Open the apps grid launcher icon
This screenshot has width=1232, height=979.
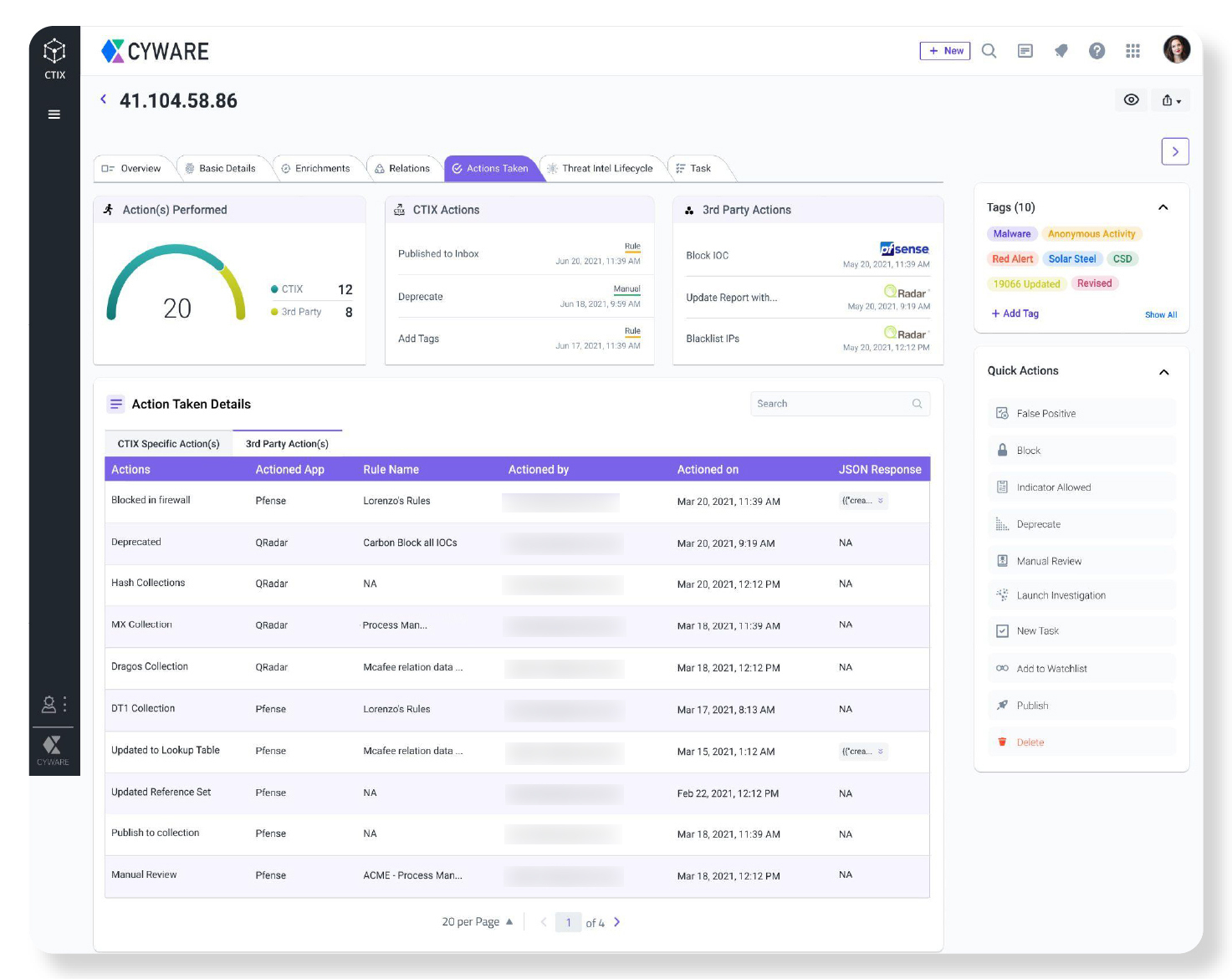(1132, 51)
